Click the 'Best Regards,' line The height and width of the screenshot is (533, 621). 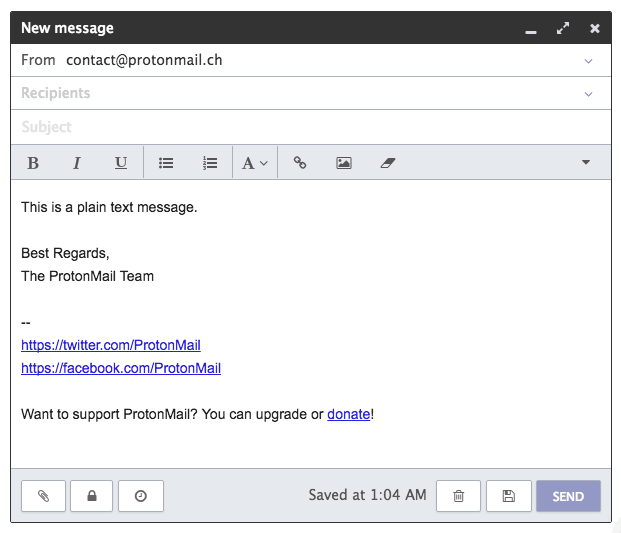(x=65, y=253)
